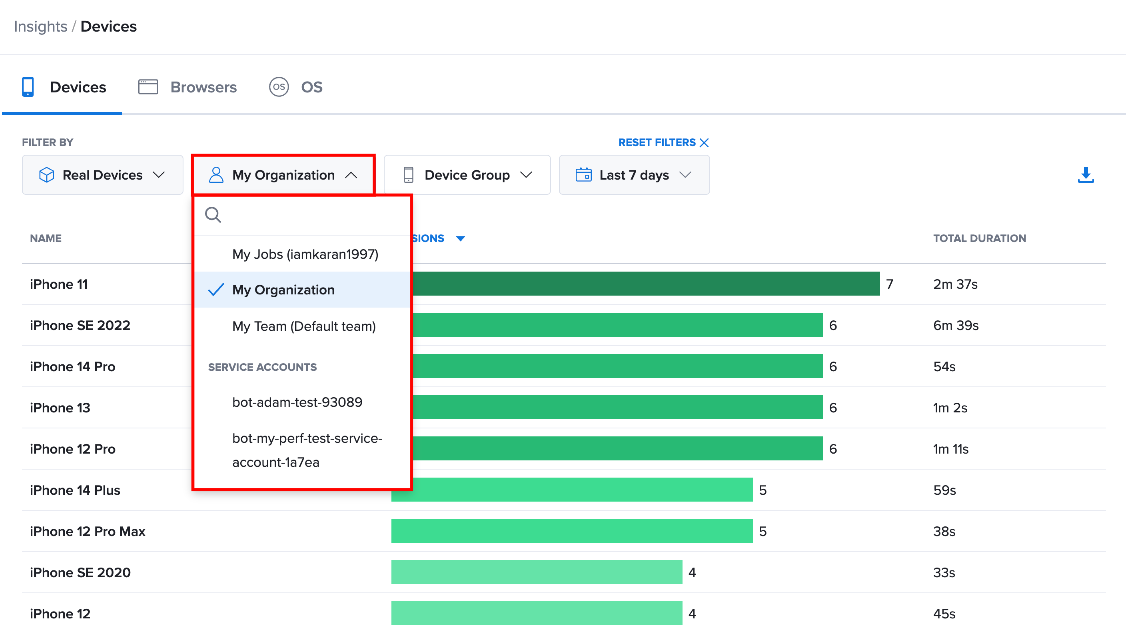Click the search magnifier icon in dropdown
Image resolution: width=1126 pixels, height=633 pixels.
213,215
